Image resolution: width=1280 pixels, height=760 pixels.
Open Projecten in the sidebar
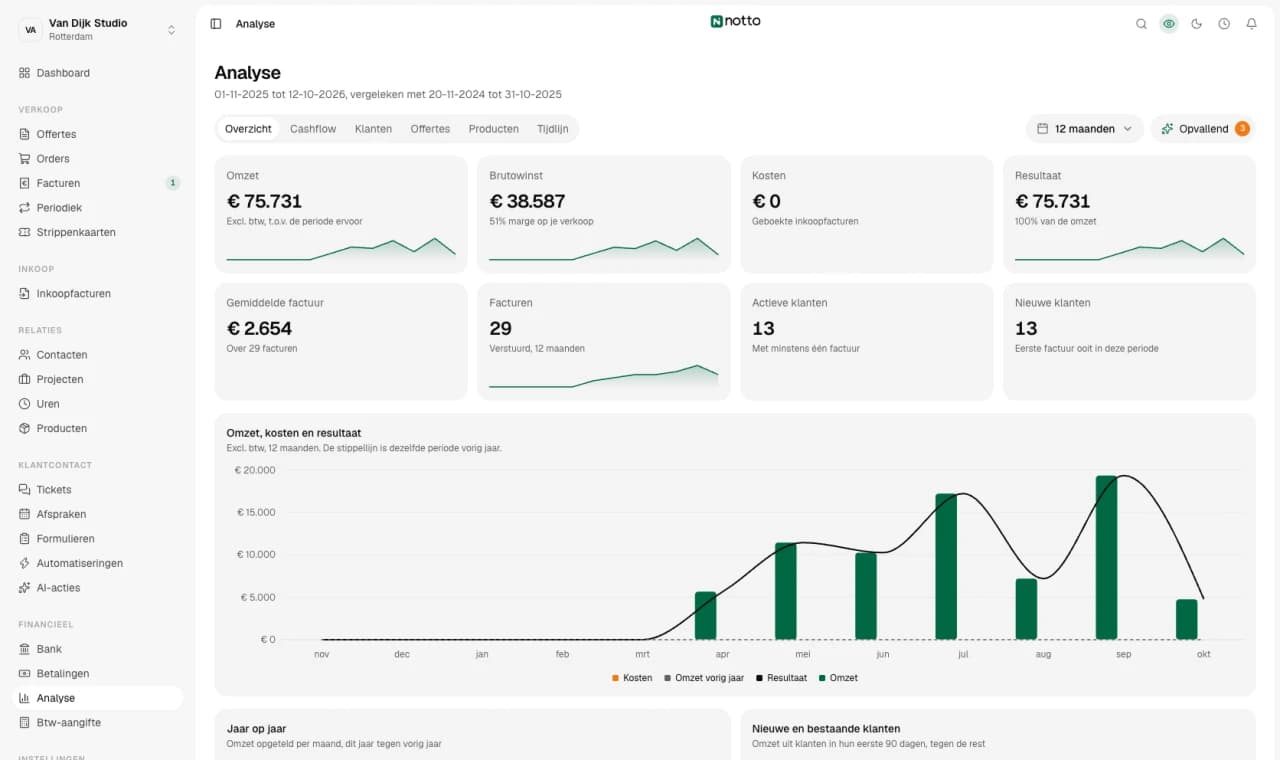pyautogui.click(x=98, y=380)
